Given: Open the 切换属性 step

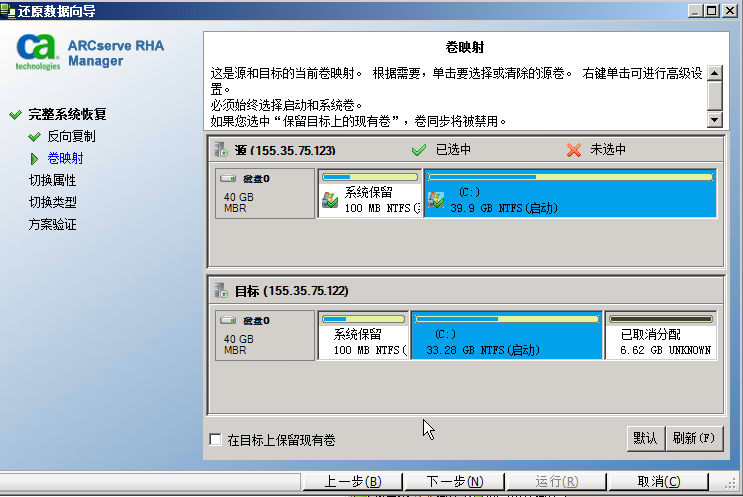Looking at the screenshot, I should tap(52, 180).
